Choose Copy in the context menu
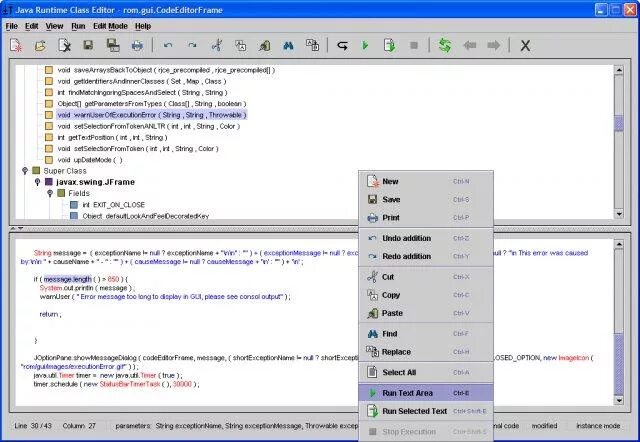Screen dimensions: 640x442 426,295
